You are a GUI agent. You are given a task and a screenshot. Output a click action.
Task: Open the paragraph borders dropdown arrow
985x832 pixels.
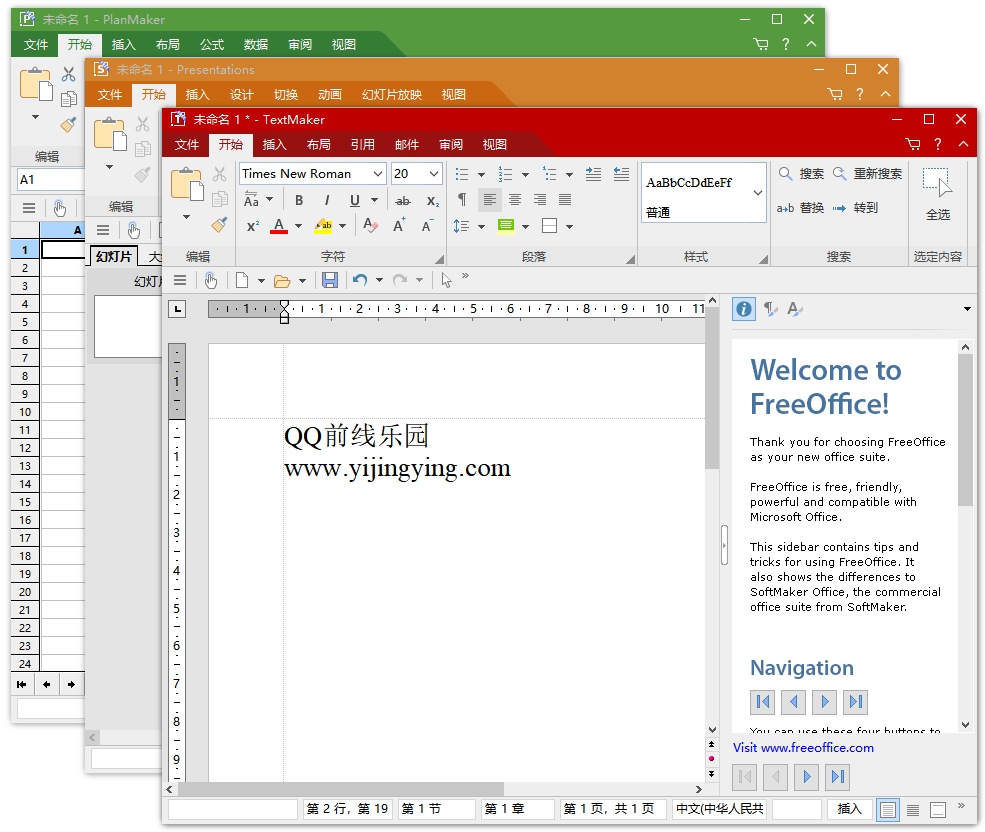569,226
